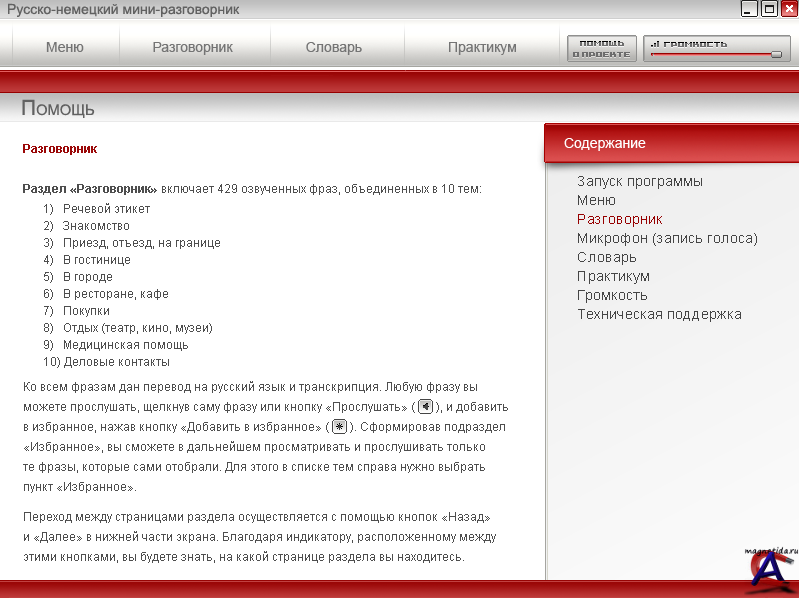Click the list item Деловые контакты

[116, 362]
